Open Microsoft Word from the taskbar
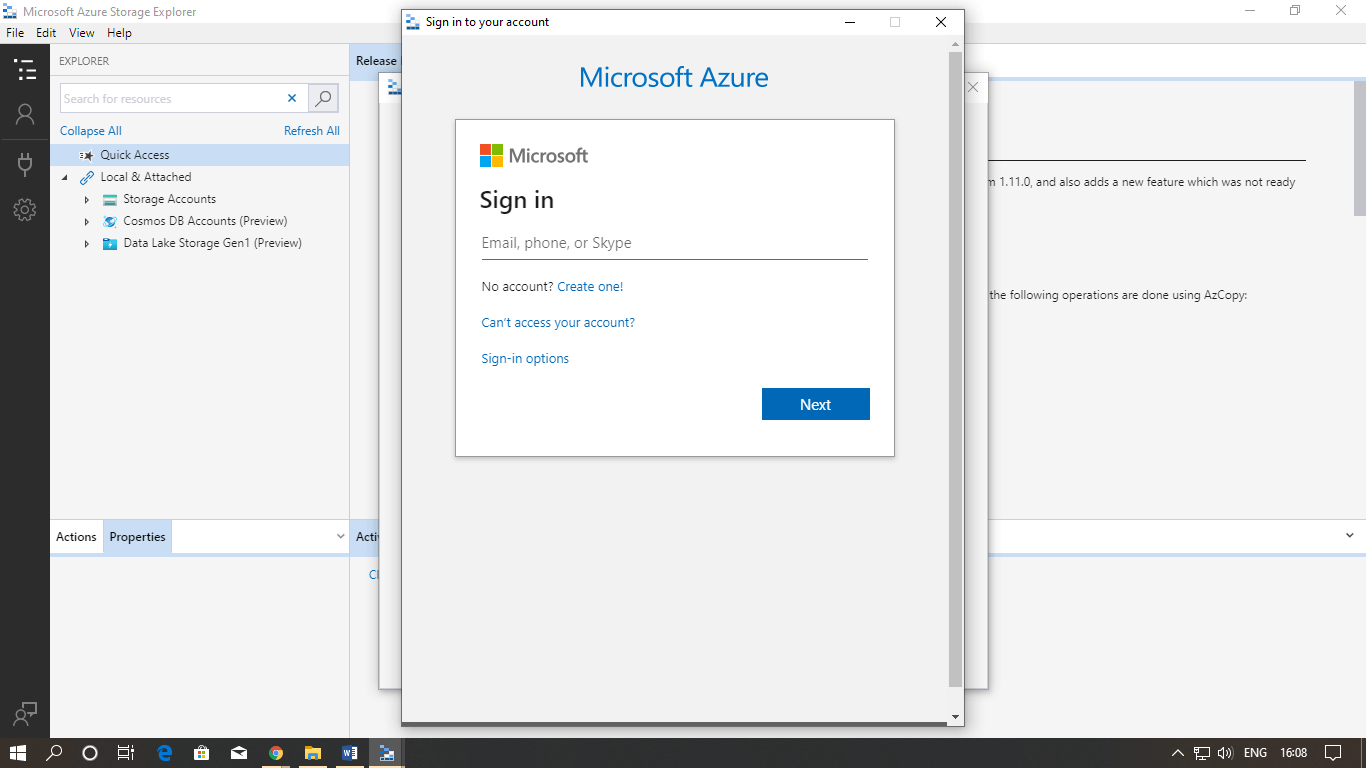Image resolution: width=1366 pixels, height=768 pixels. click(349, 753)
